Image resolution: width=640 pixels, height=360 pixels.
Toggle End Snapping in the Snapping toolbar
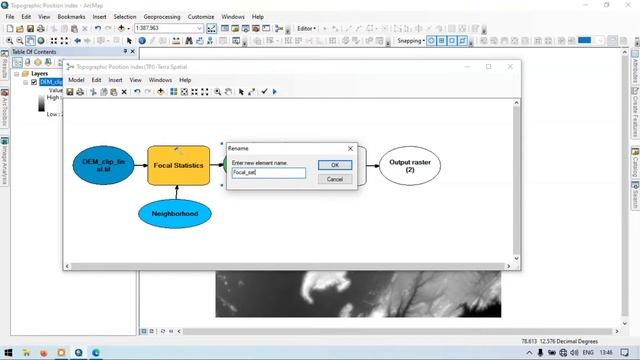(442, 41)
